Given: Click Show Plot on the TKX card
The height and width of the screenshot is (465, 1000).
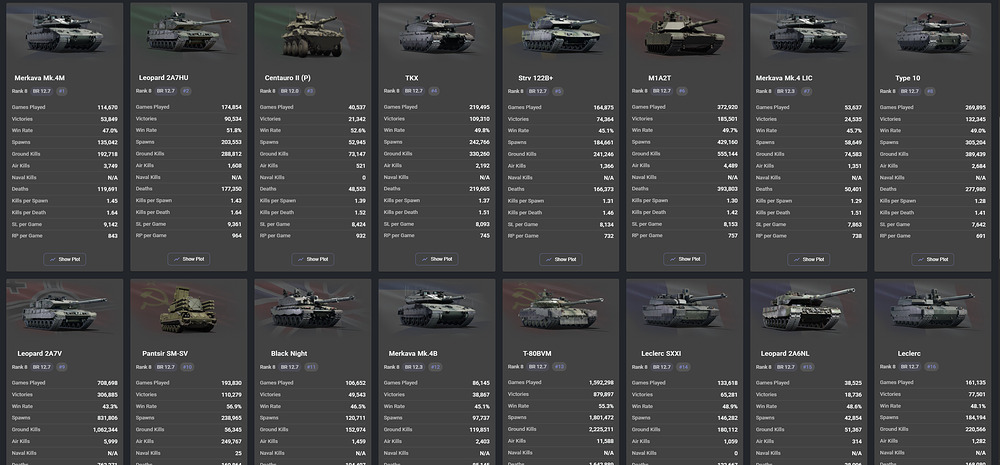Looking at the screenshot, I should click(x=436, y=259).
